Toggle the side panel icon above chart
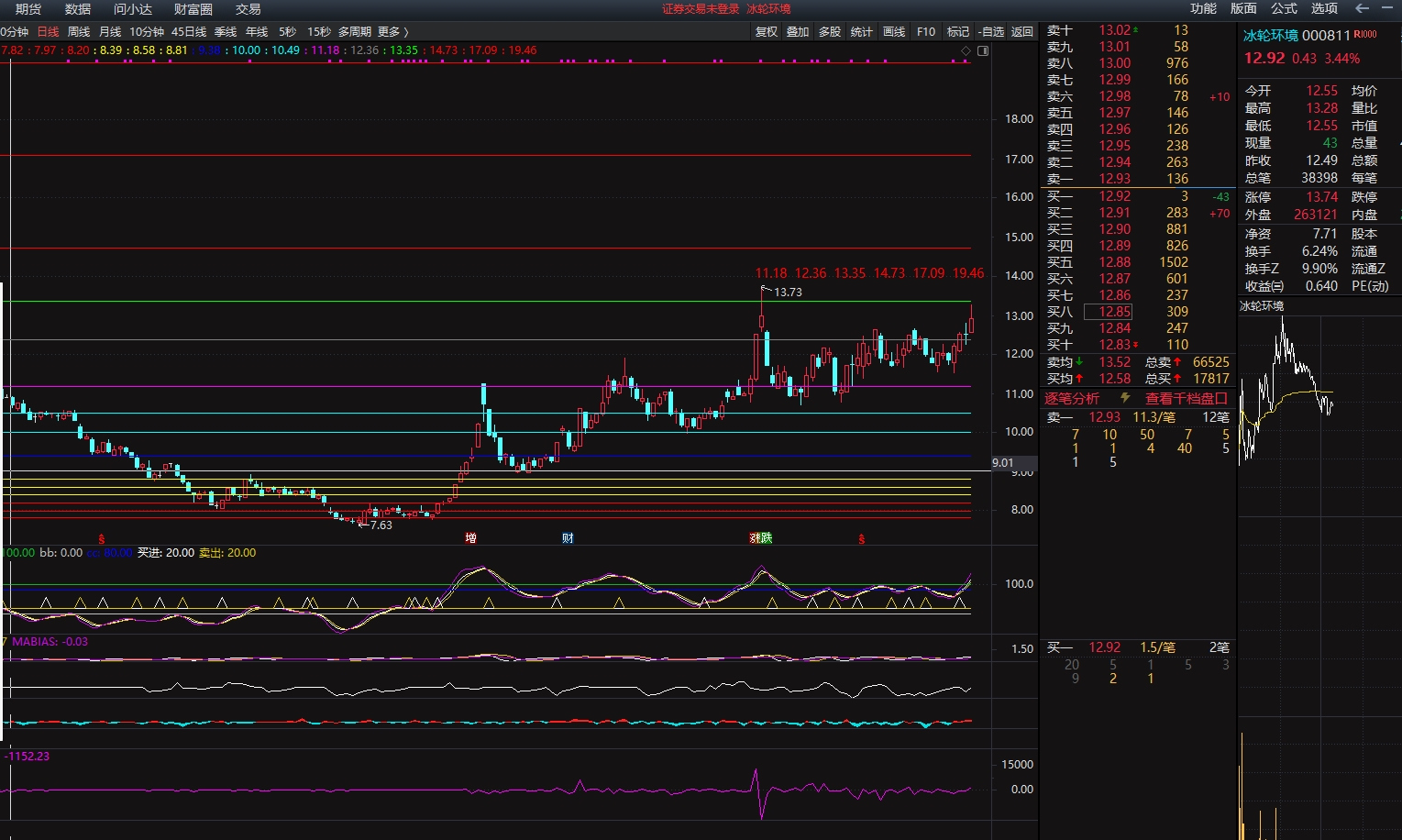Screen dimensions: 1402x840 [983, 50]
